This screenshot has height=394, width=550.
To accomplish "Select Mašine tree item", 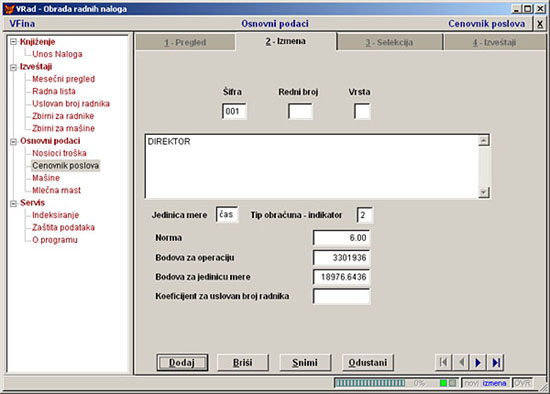I will pos(46,178).
